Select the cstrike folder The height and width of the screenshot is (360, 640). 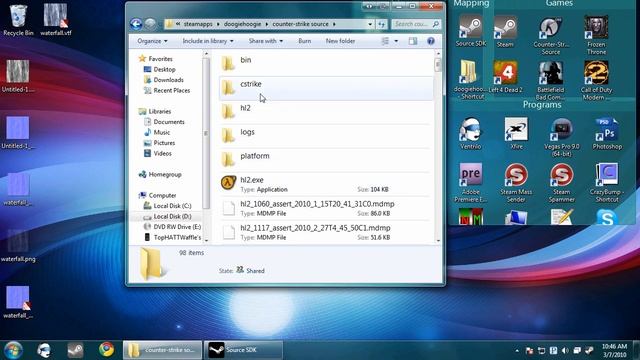coord(326,88)
